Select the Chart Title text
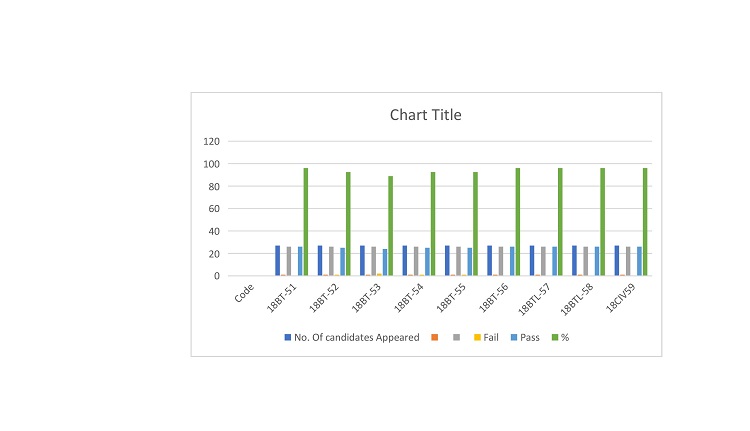The height and width of the screenshot is (431, 750). 425,115
